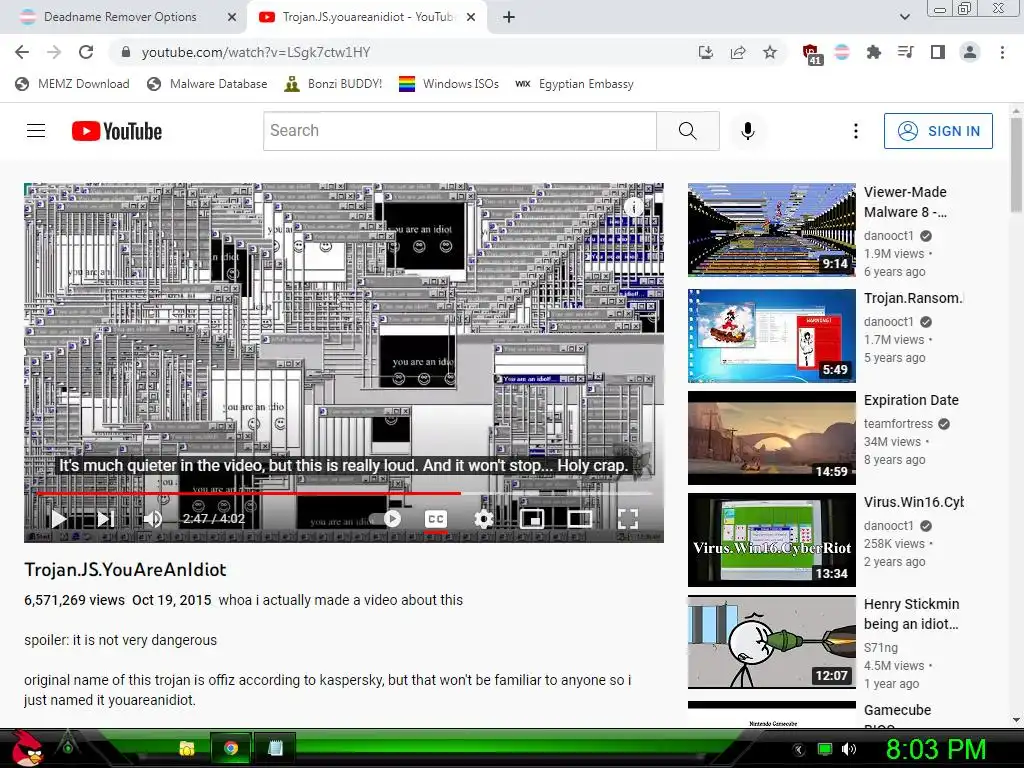
Task: Open the media control icon in toolbar
Action: click(906, 52)
